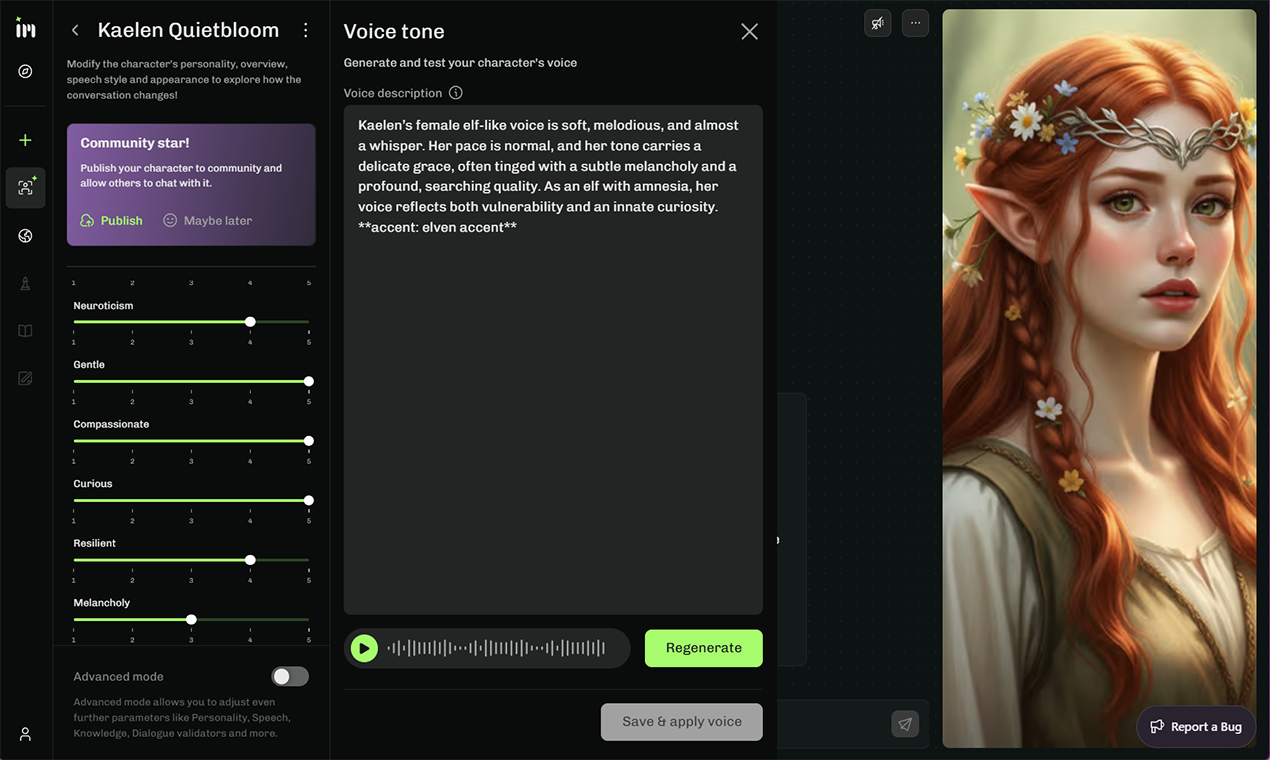Click the Community star! title

click(135, 143)
